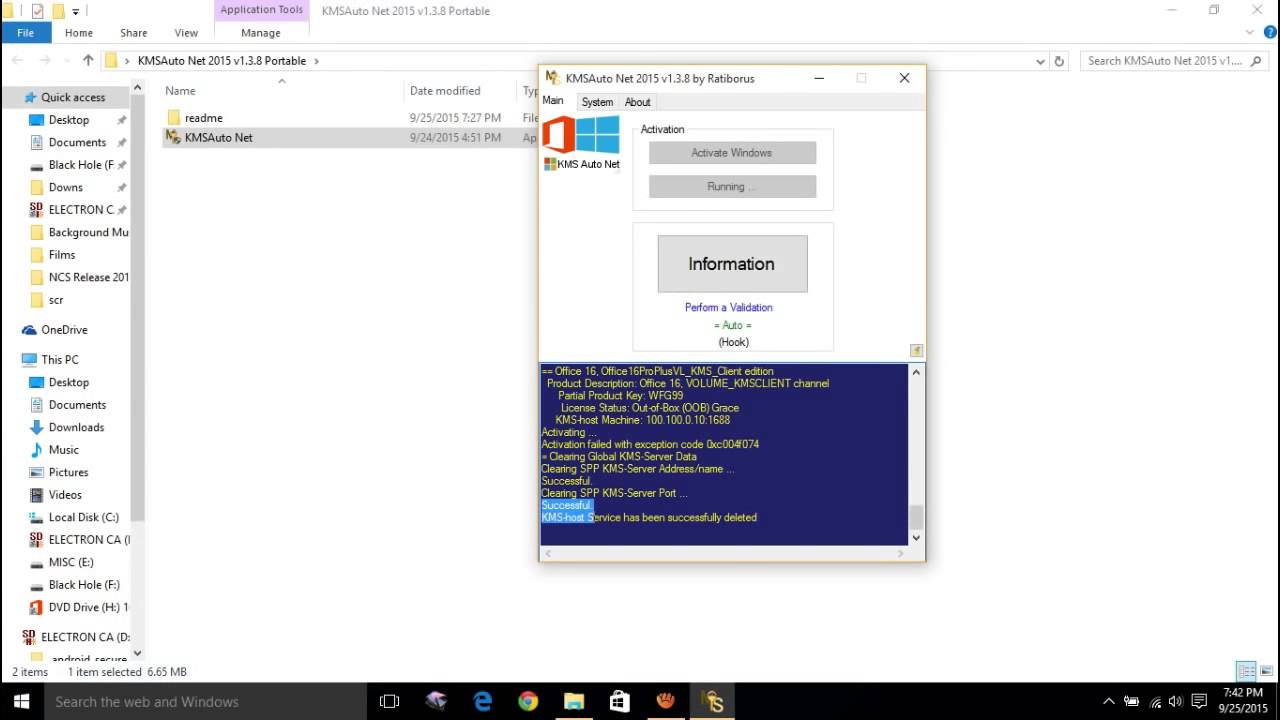1280x720 pixels.
Task: Click the up arrow to parent folder
Action: click(x=88, y=61)
